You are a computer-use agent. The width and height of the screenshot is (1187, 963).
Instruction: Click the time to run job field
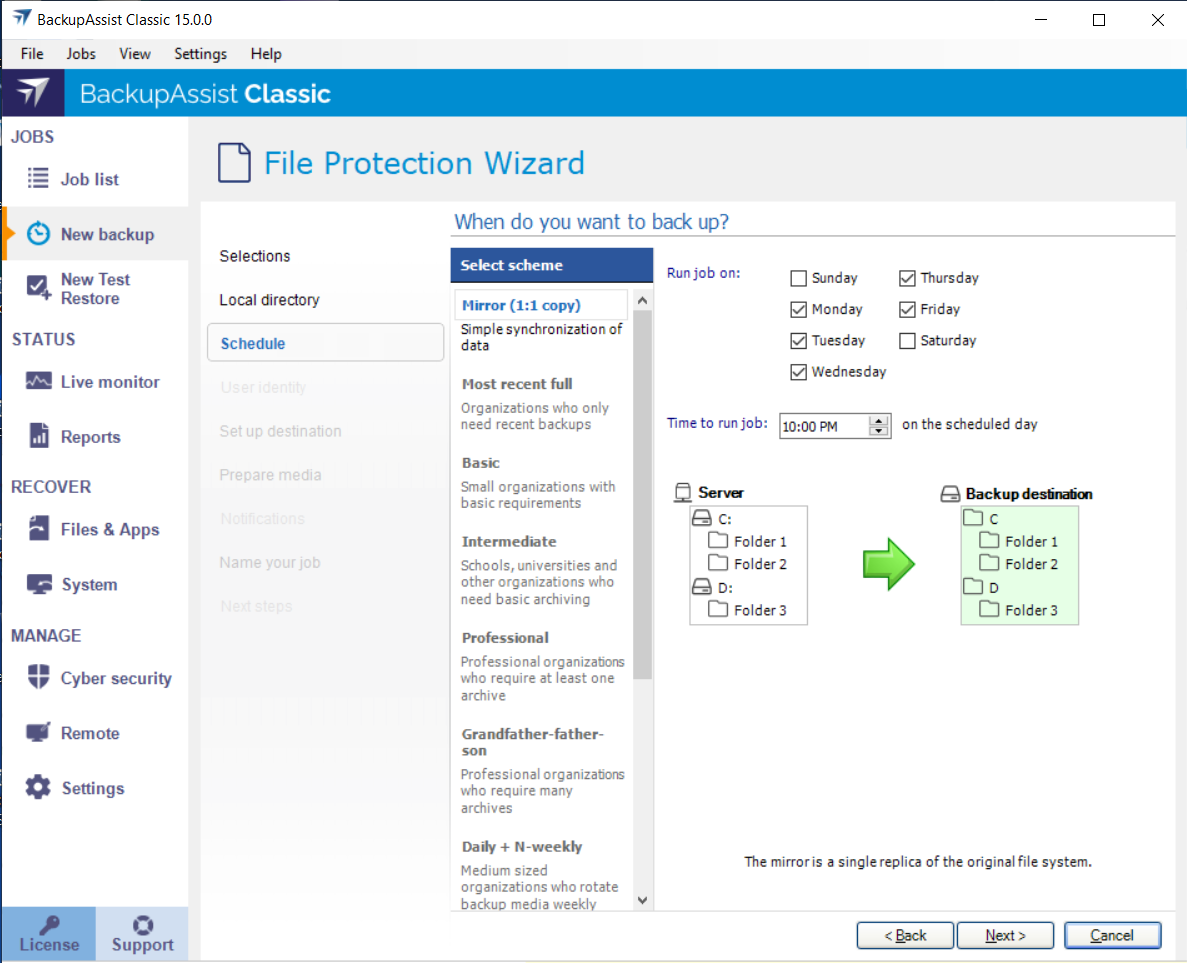pyautogui.click(x=823, y=426)
